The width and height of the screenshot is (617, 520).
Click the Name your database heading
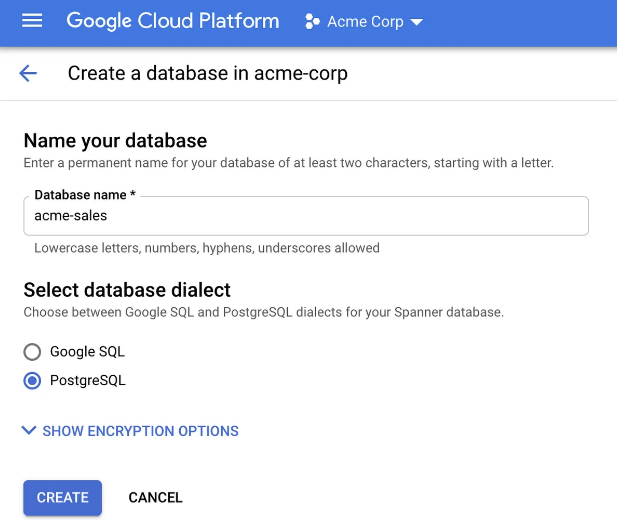tap(115, 141)
